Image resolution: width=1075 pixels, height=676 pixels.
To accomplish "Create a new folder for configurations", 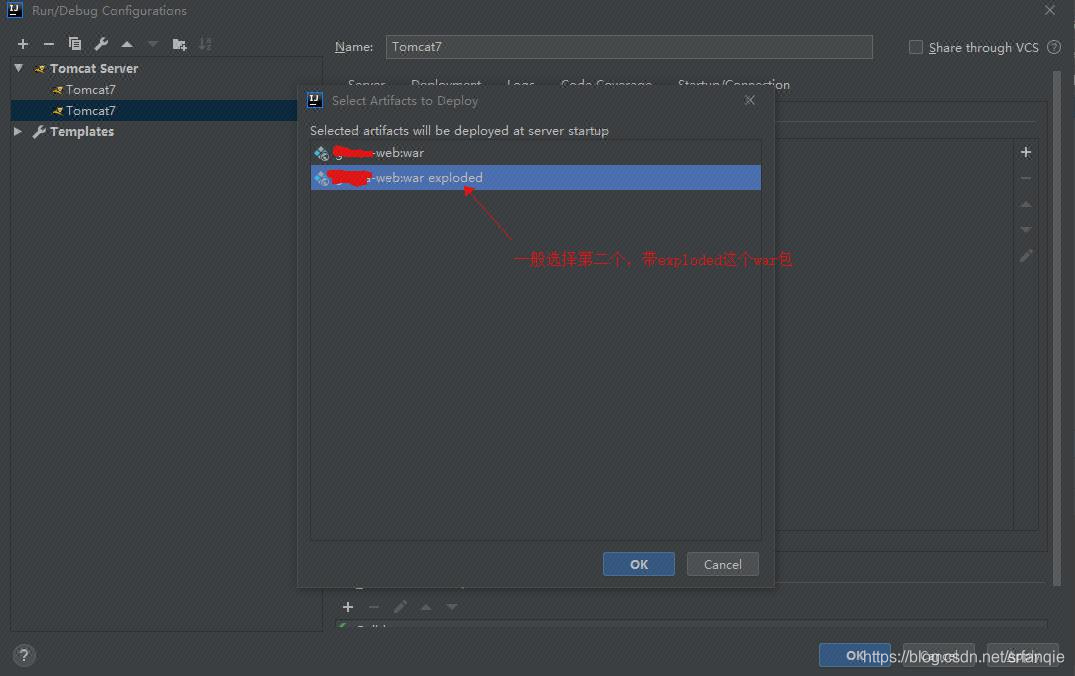I will 180,44.
